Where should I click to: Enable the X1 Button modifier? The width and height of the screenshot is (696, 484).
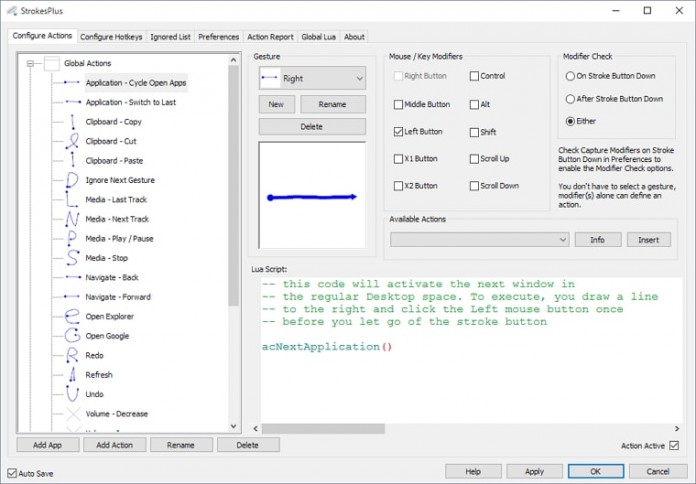(398, 159)
